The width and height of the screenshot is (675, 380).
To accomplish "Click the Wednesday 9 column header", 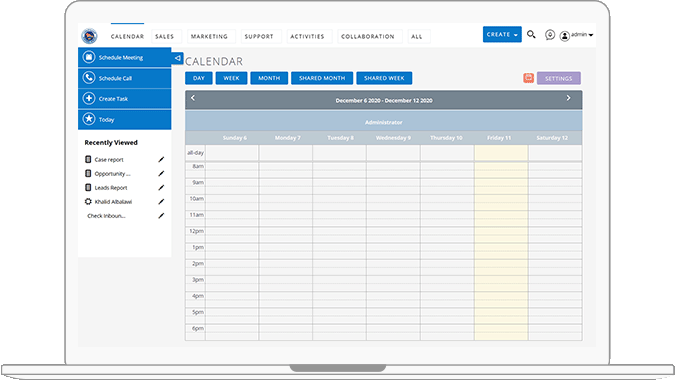I will click(393, 138).
